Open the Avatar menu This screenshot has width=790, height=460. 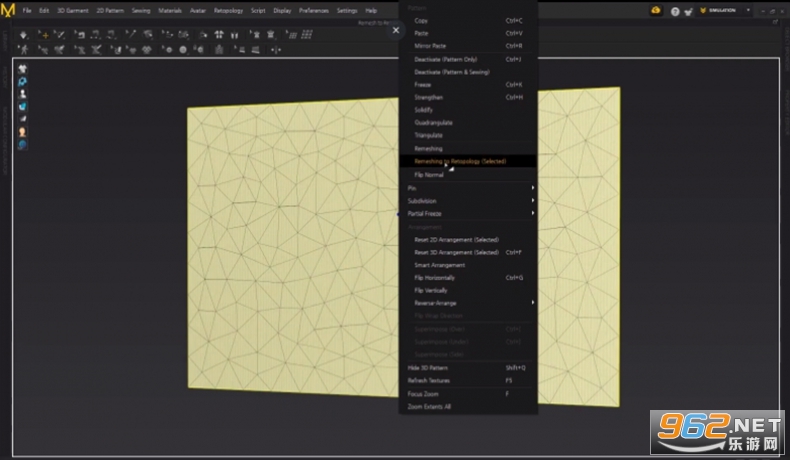pyautogui.click(x=198, y=11)
